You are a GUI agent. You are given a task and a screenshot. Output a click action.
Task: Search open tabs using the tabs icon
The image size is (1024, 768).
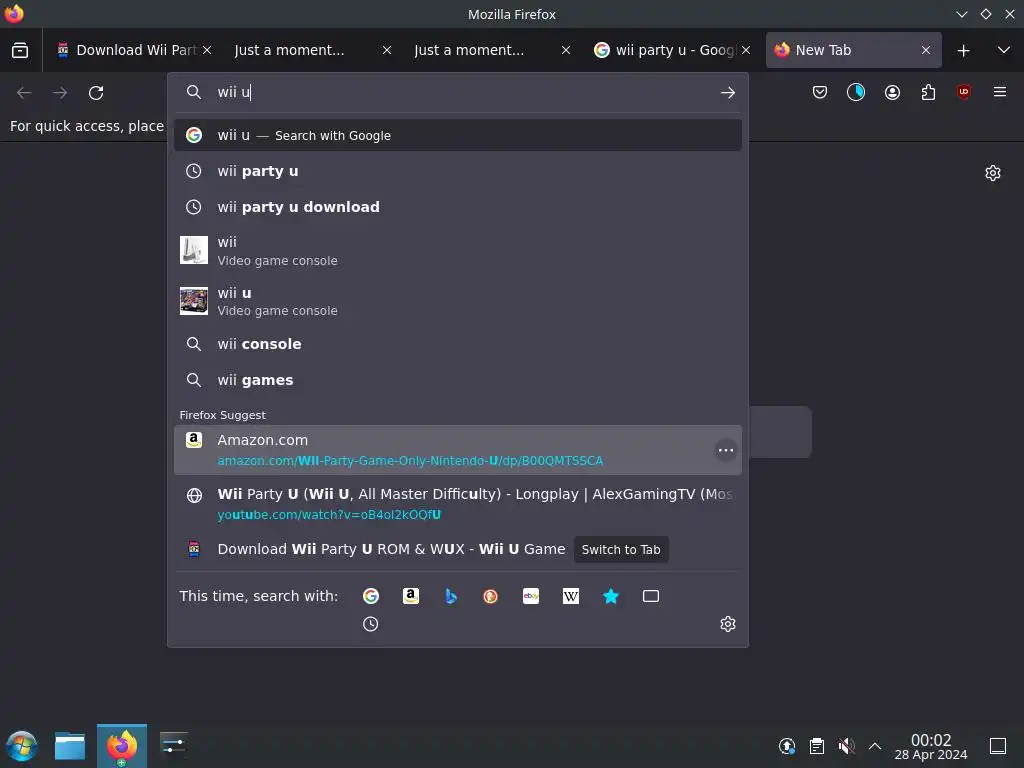[x=650, y=596]
